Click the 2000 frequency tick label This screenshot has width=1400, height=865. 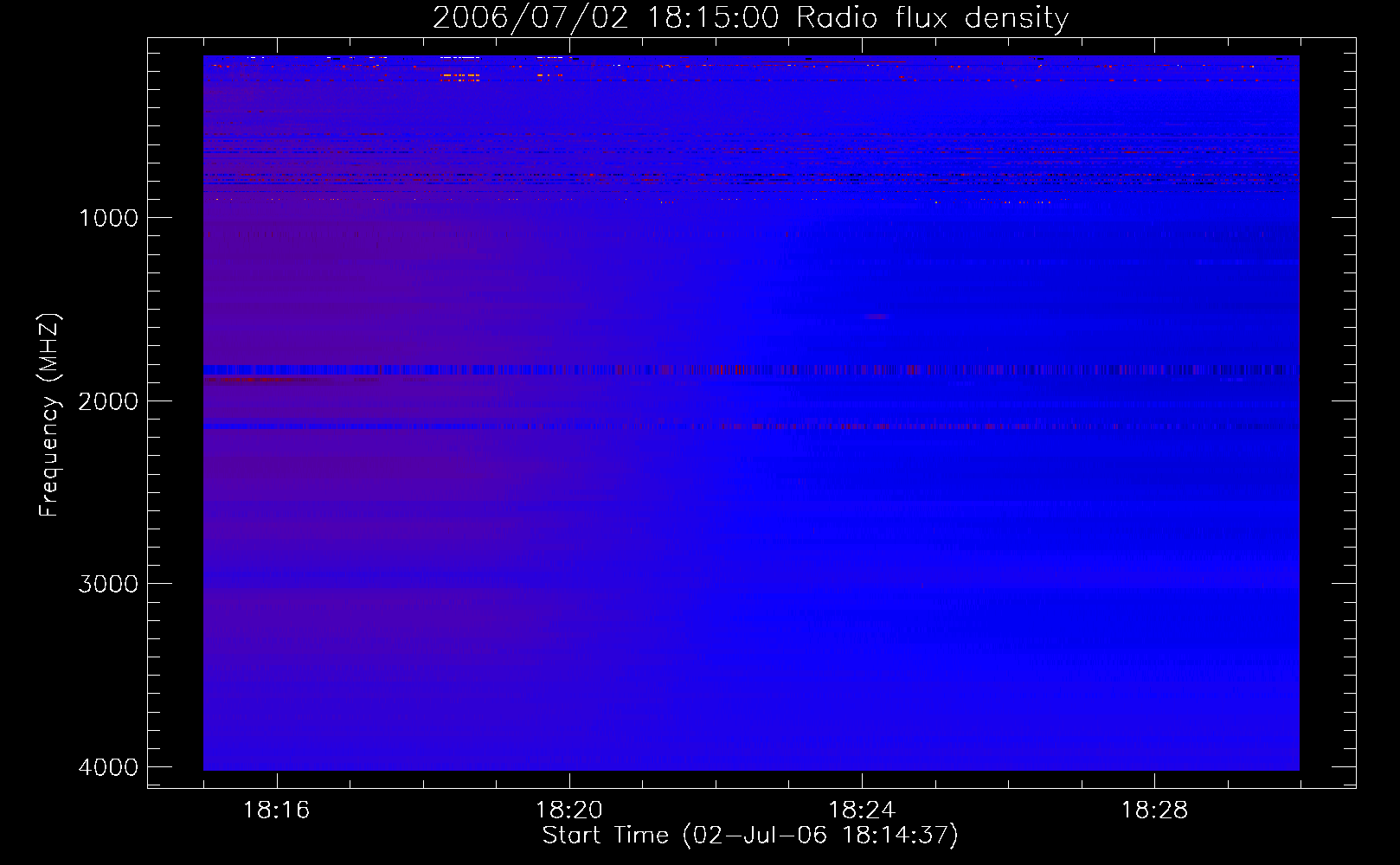pyautogui.click(x=108, y=401)
